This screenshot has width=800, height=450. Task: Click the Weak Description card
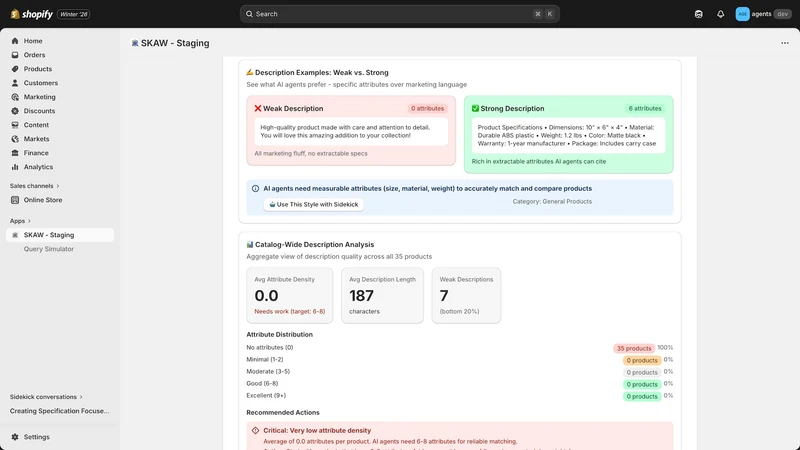click(351, 131)
